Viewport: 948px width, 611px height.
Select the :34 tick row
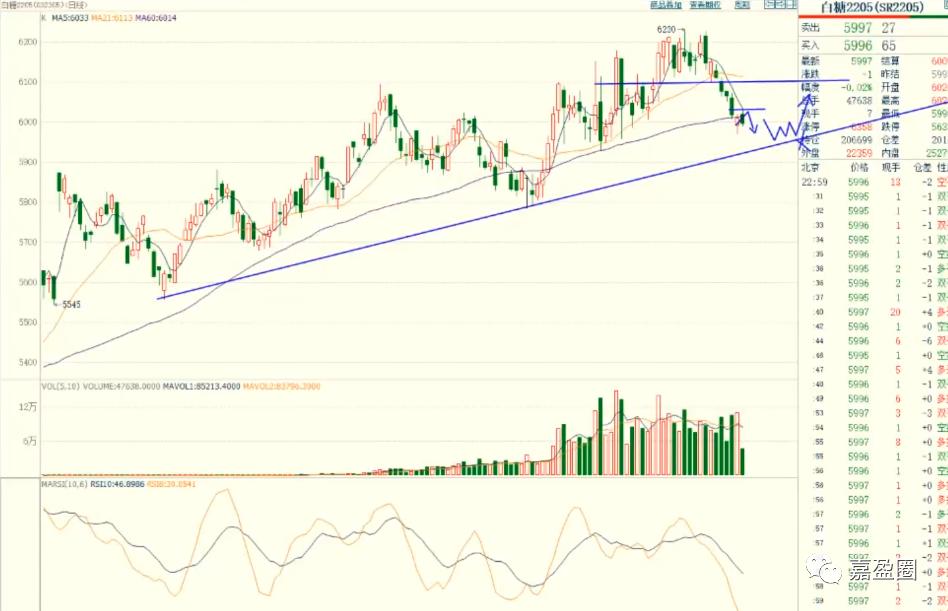874,240
